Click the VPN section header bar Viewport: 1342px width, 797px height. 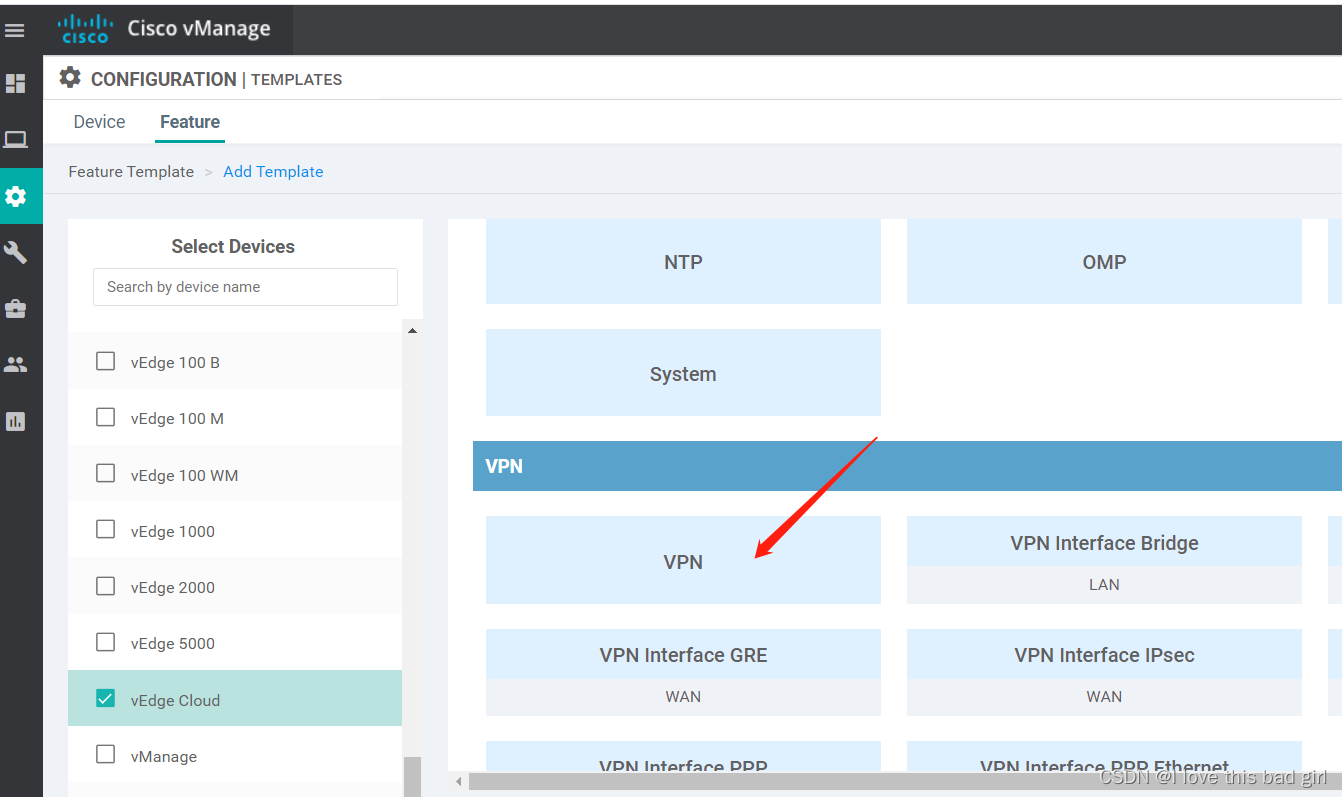[907, 466]
